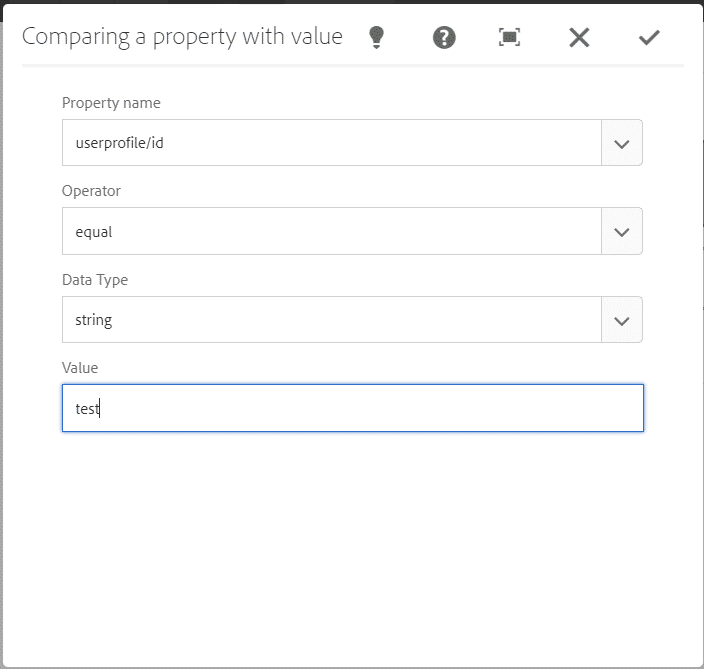This screenshot has width=704, height=669.
Task: Click the userprofile/id text field
Action: pos(332,143)
